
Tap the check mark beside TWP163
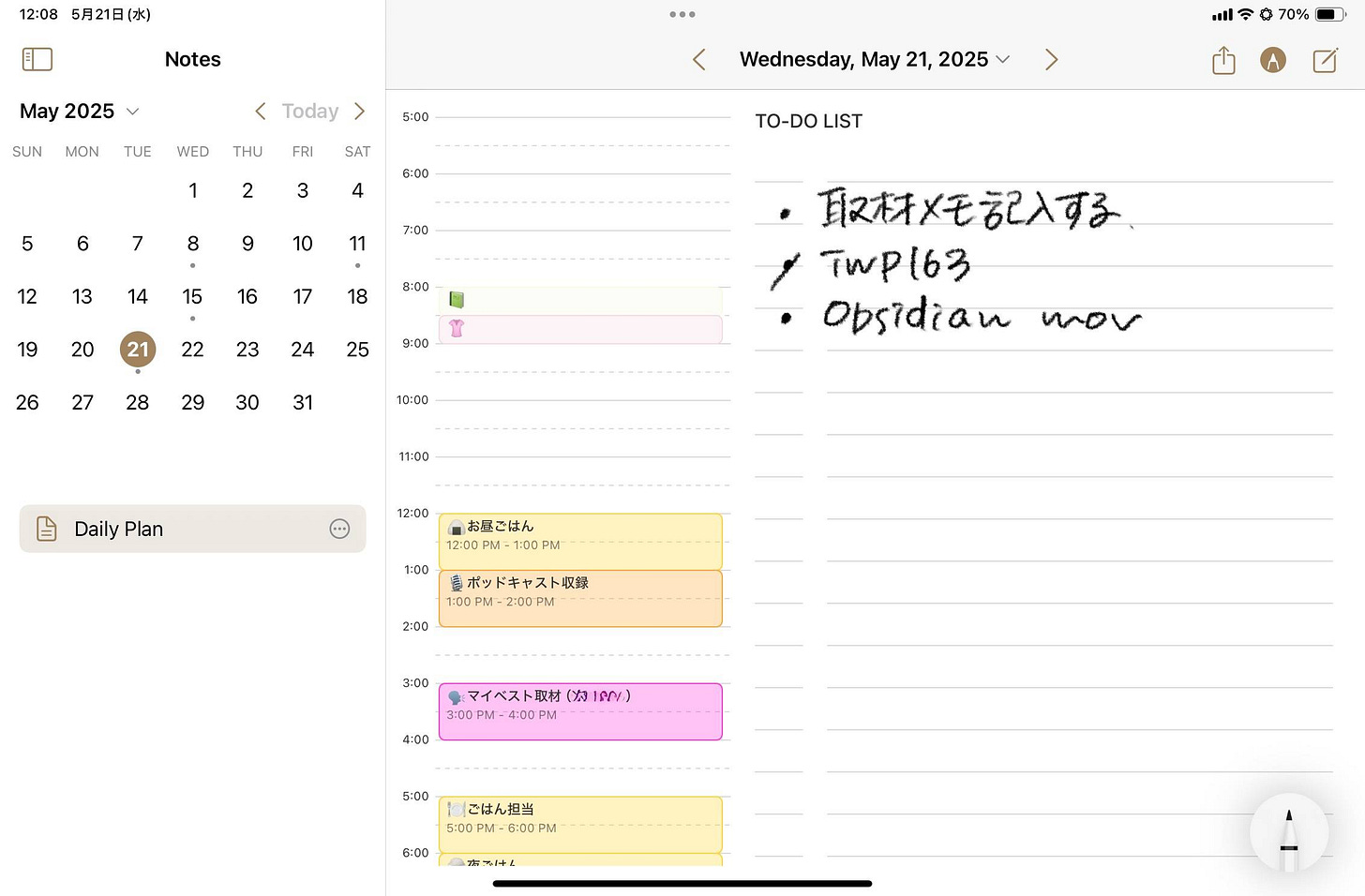coord(786,270)
